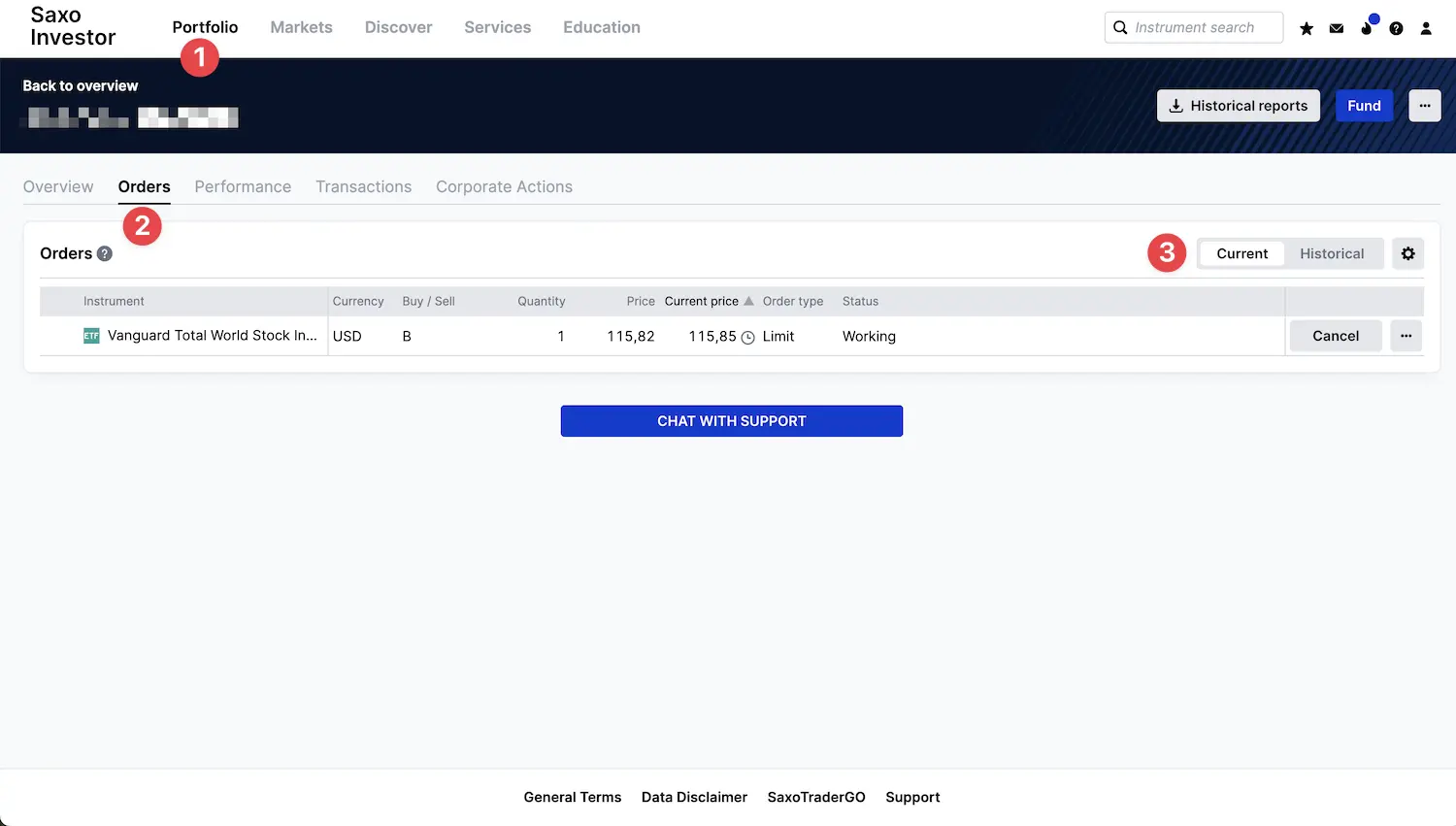Open the help question mark in header

(1396, 28)
